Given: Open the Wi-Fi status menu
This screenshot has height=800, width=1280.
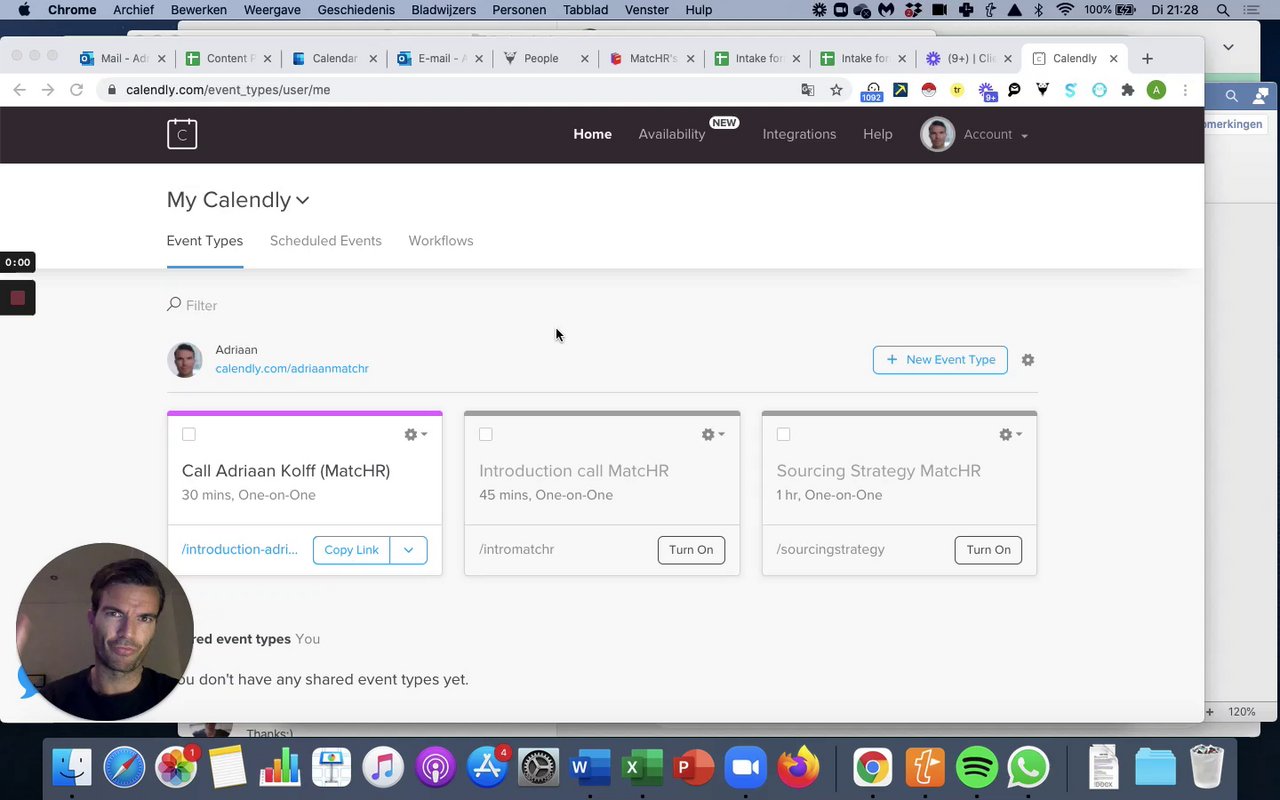Looking at the screenshot, I should (1064, 10).
